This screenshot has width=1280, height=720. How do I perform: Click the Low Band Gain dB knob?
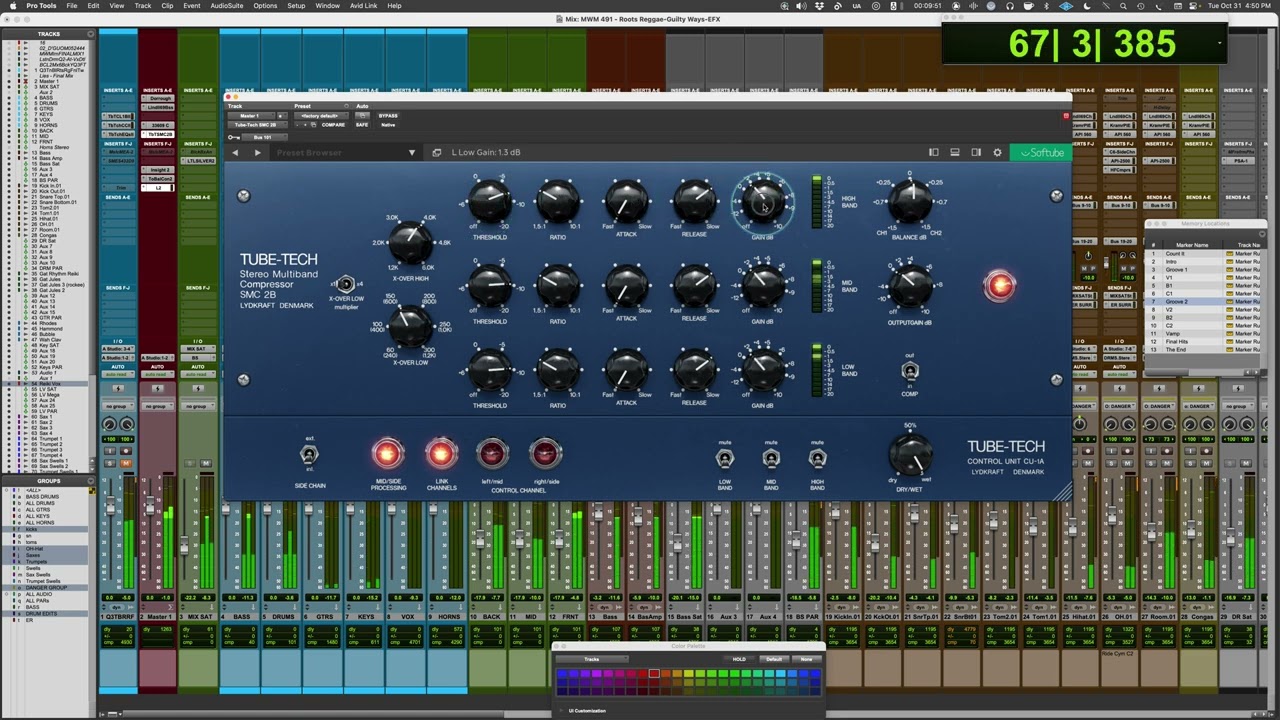[x=763, y=370]
